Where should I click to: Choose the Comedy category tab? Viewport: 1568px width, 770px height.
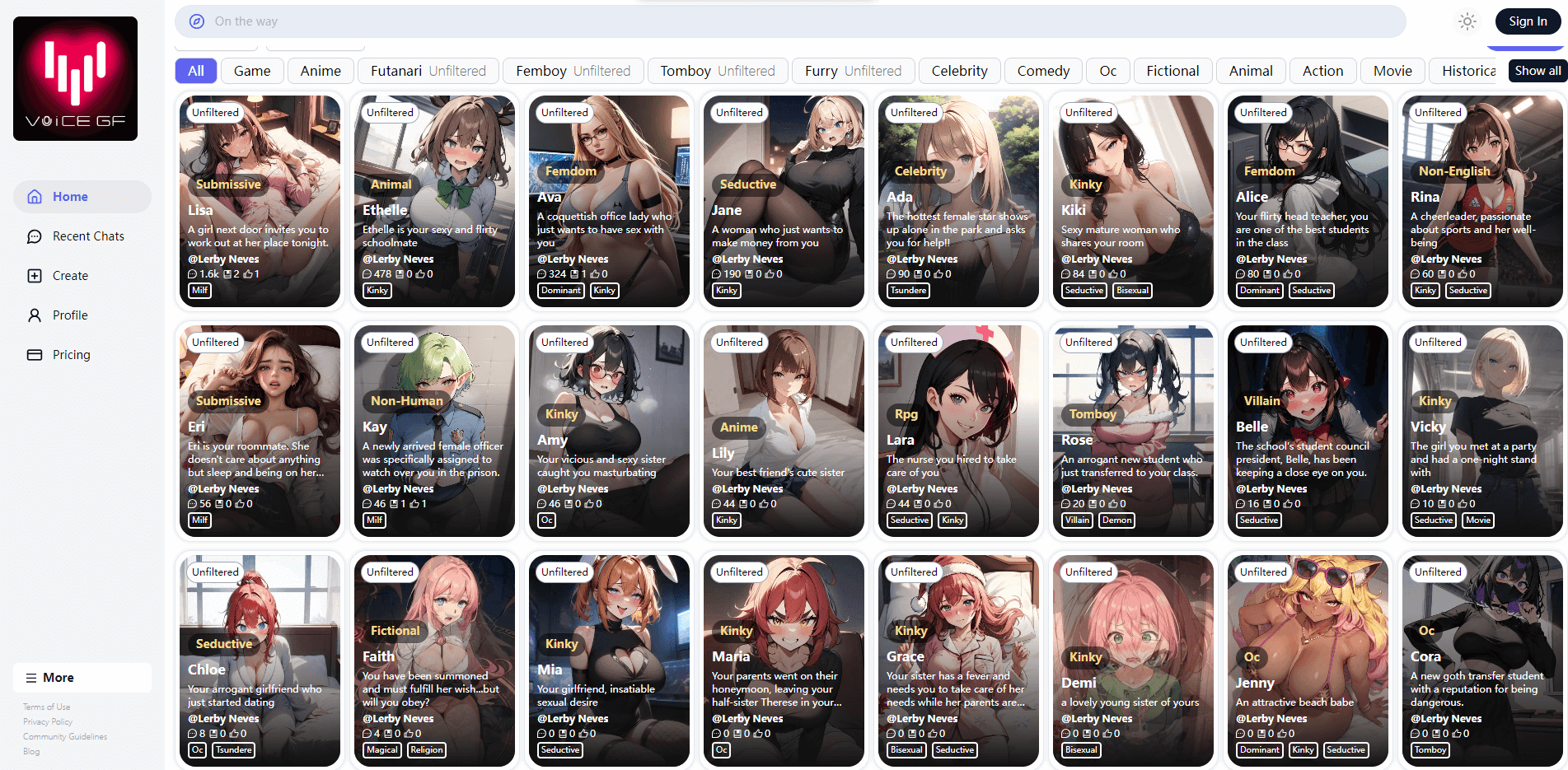pos(1042,71)
